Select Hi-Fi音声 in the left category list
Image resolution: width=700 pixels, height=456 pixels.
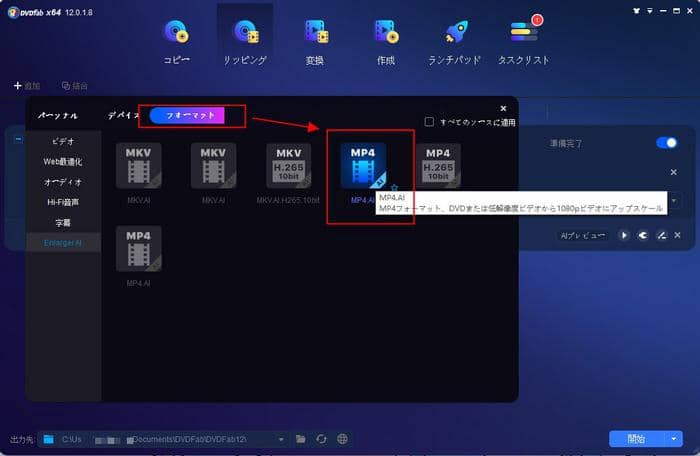(x=62, y=202)
